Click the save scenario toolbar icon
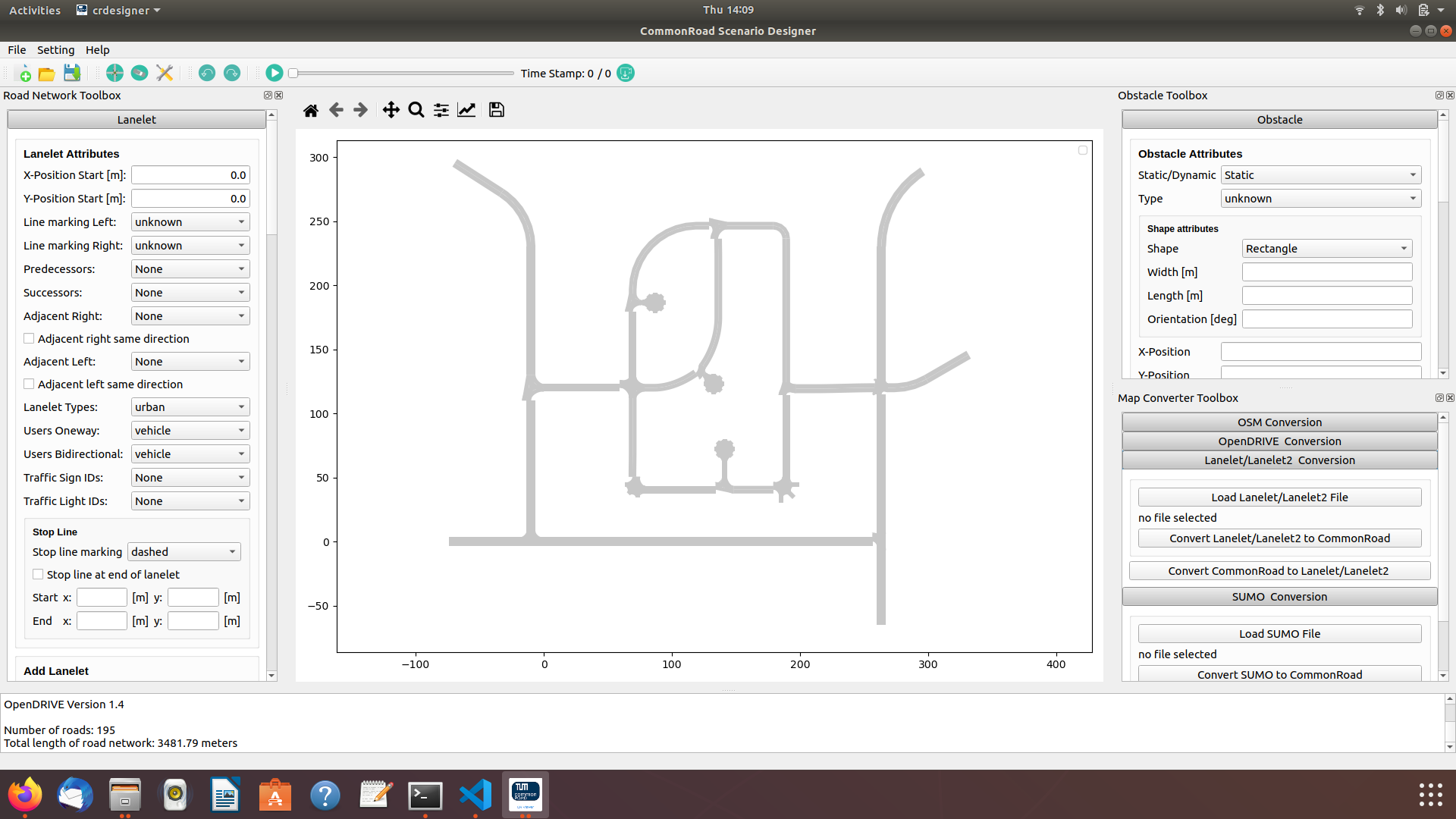The image size is (1456, 819). pyautogui.click(x=72, y=74)
